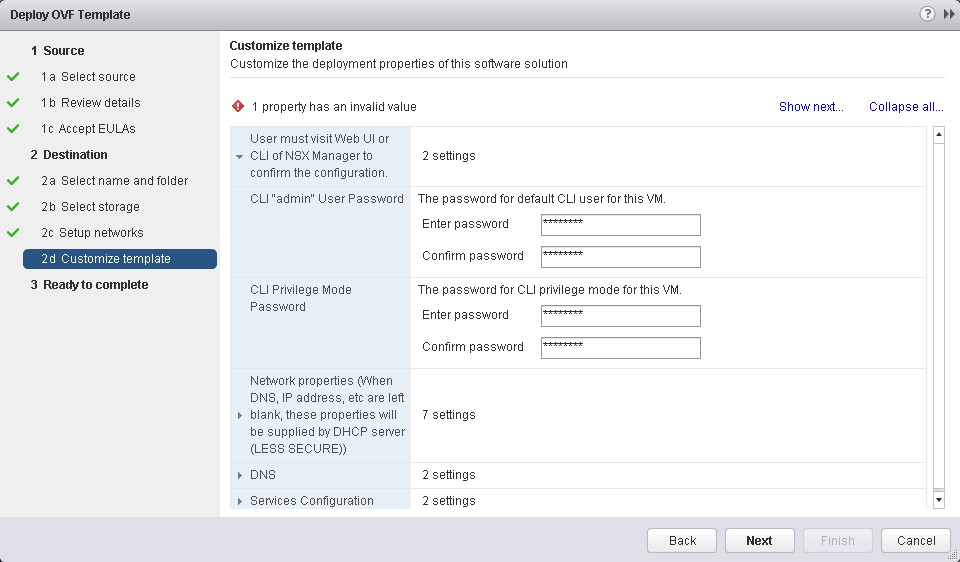
Task: Expand the DNS settings group
Action: [239, 475]
